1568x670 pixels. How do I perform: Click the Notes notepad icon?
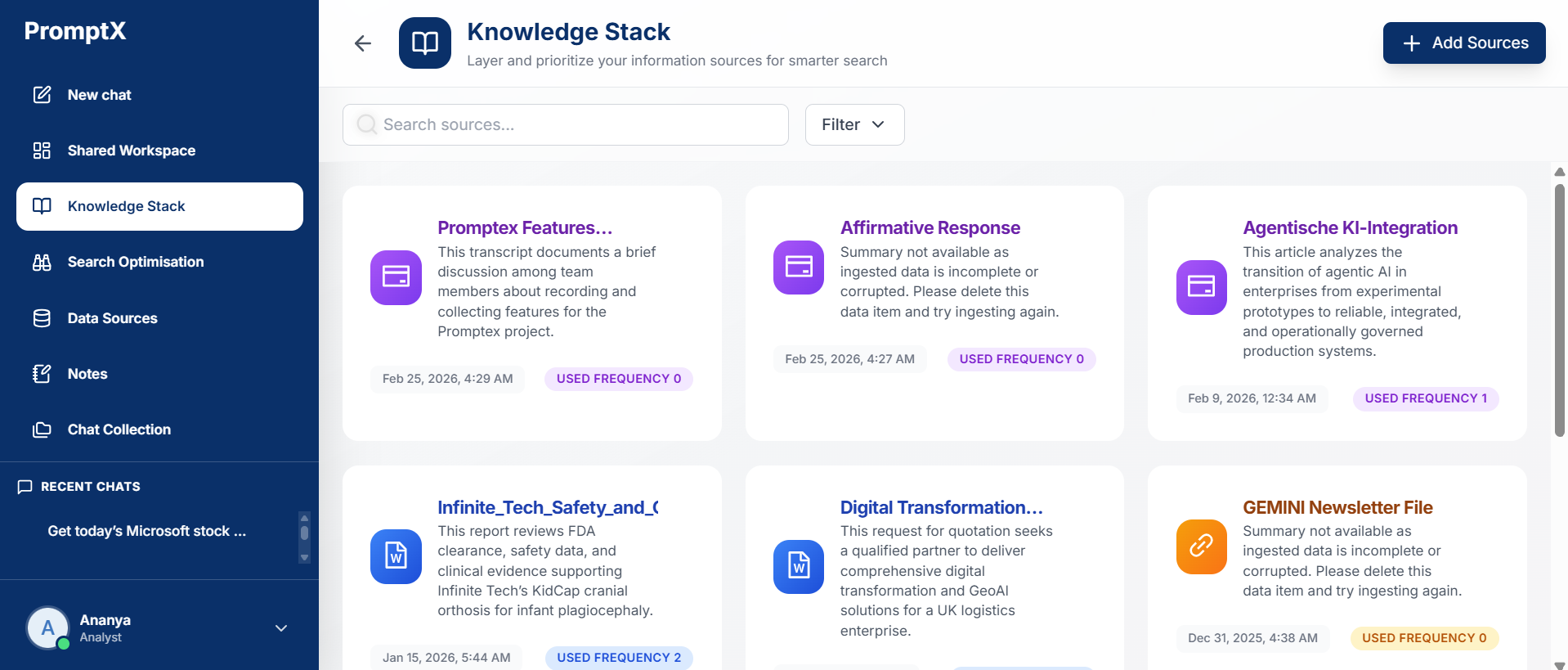(42, 374)
